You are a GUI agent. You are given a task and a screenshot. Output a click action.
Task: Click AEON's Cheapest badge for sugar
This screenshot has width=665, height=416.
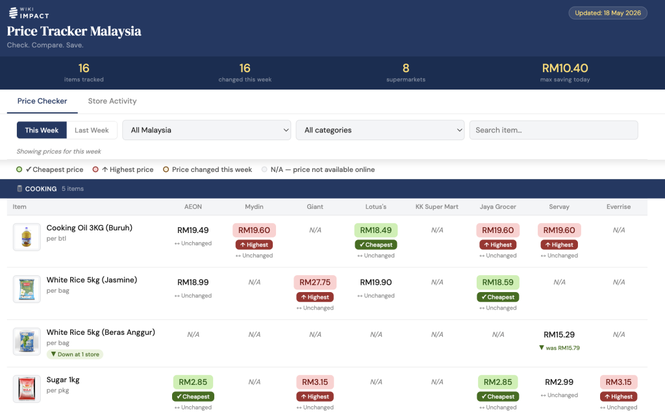pos(193,397)
